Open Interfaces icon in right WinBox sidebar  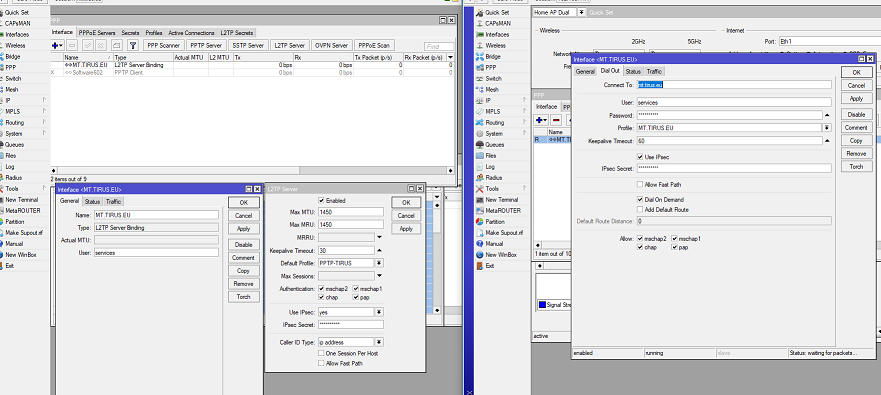[x=479, y=34]
